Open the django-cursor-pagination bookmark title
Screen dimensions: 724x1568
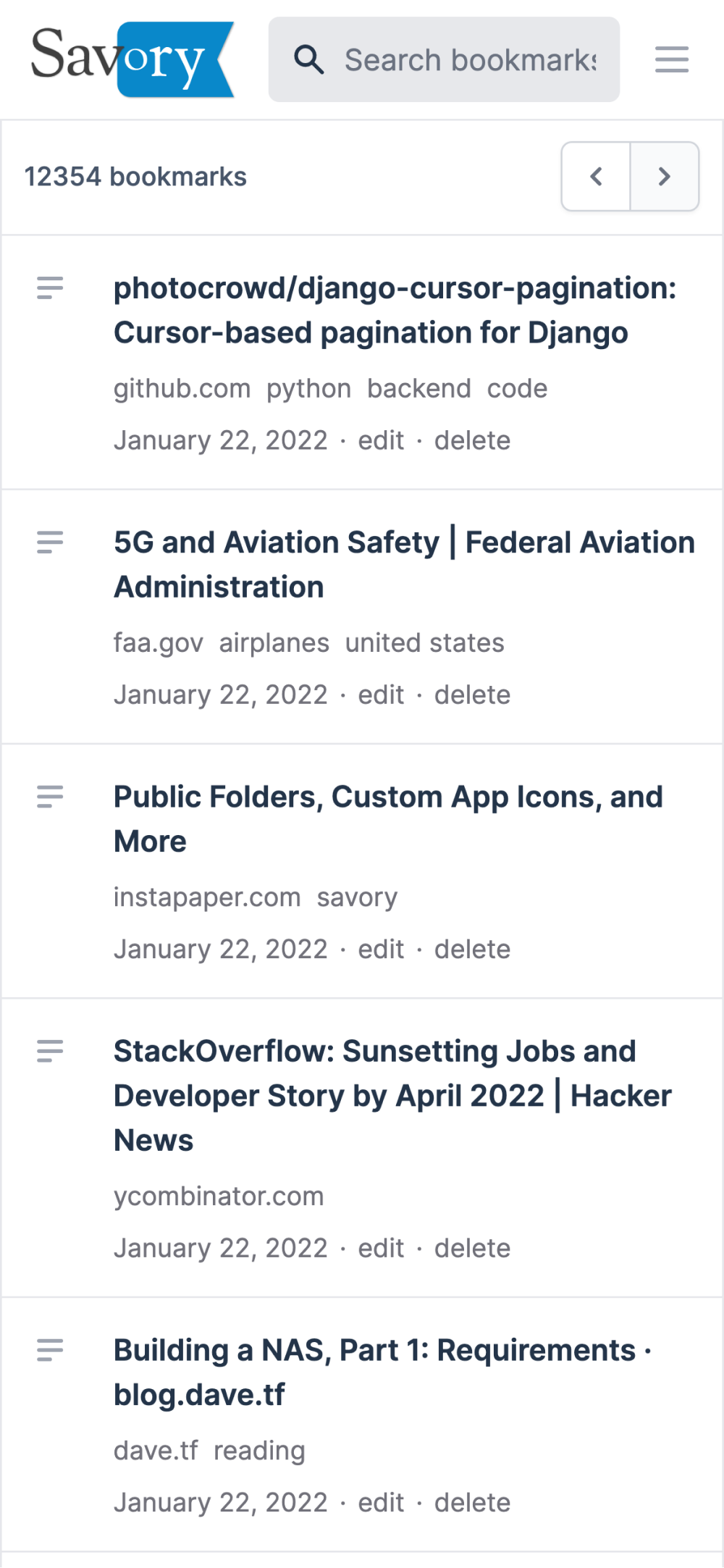[395, 311]
